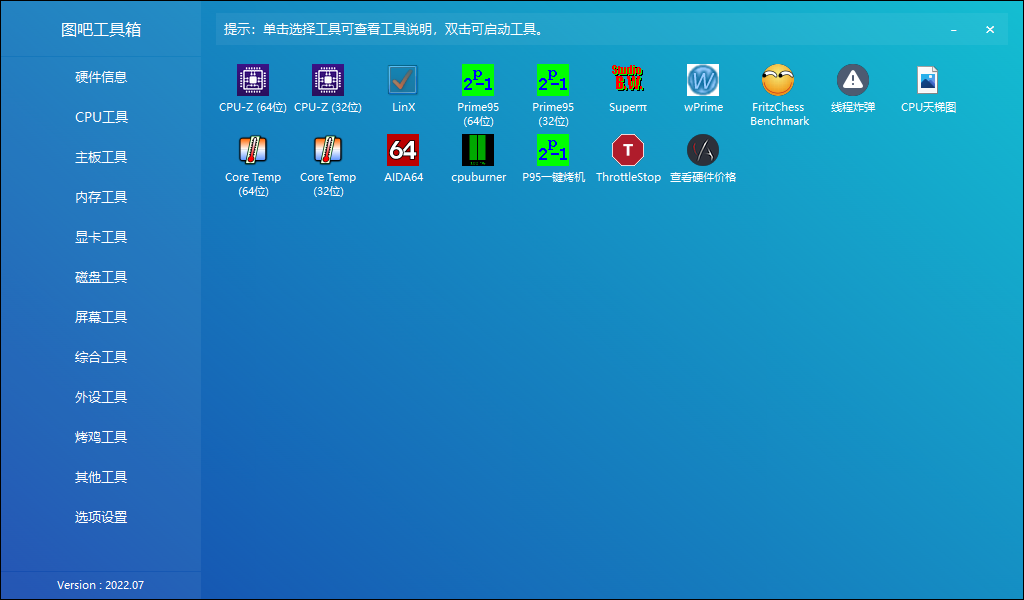This screenshot has width=1024, height=600.
Task: Click the 图吧工具箱 title text
Action: pyautogui.click(x=101, y=30)
